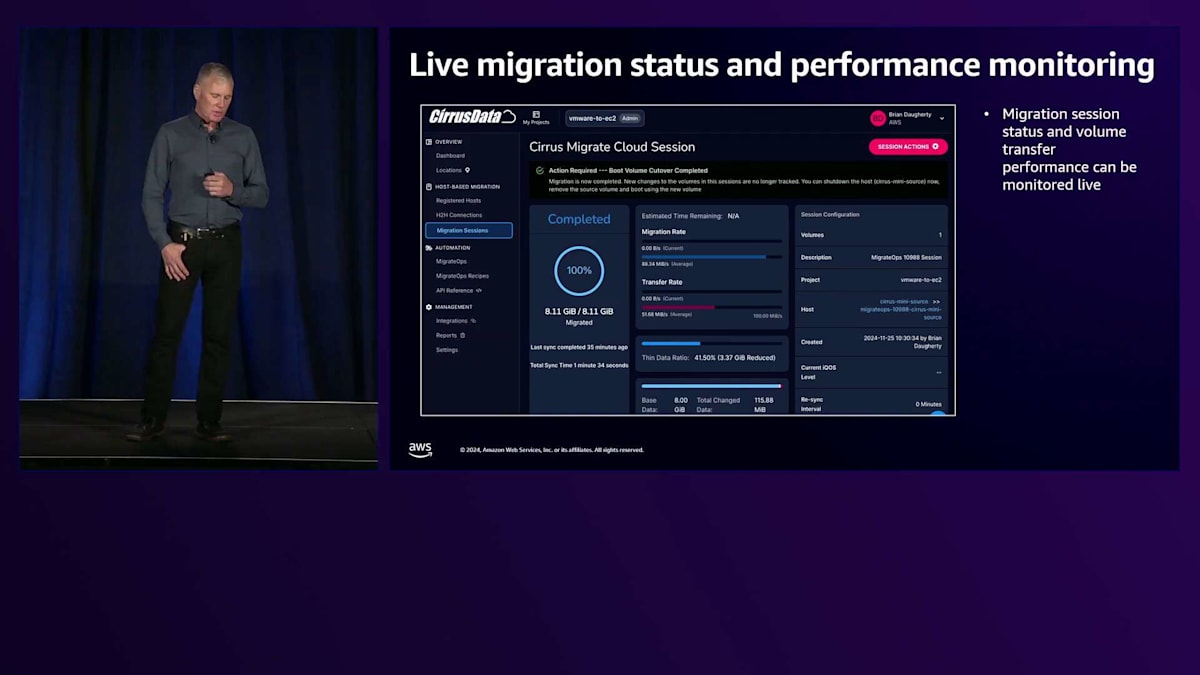Click the Transfer Rate average bar
This screenshot has width=1200, height=675.
point(711,307)
